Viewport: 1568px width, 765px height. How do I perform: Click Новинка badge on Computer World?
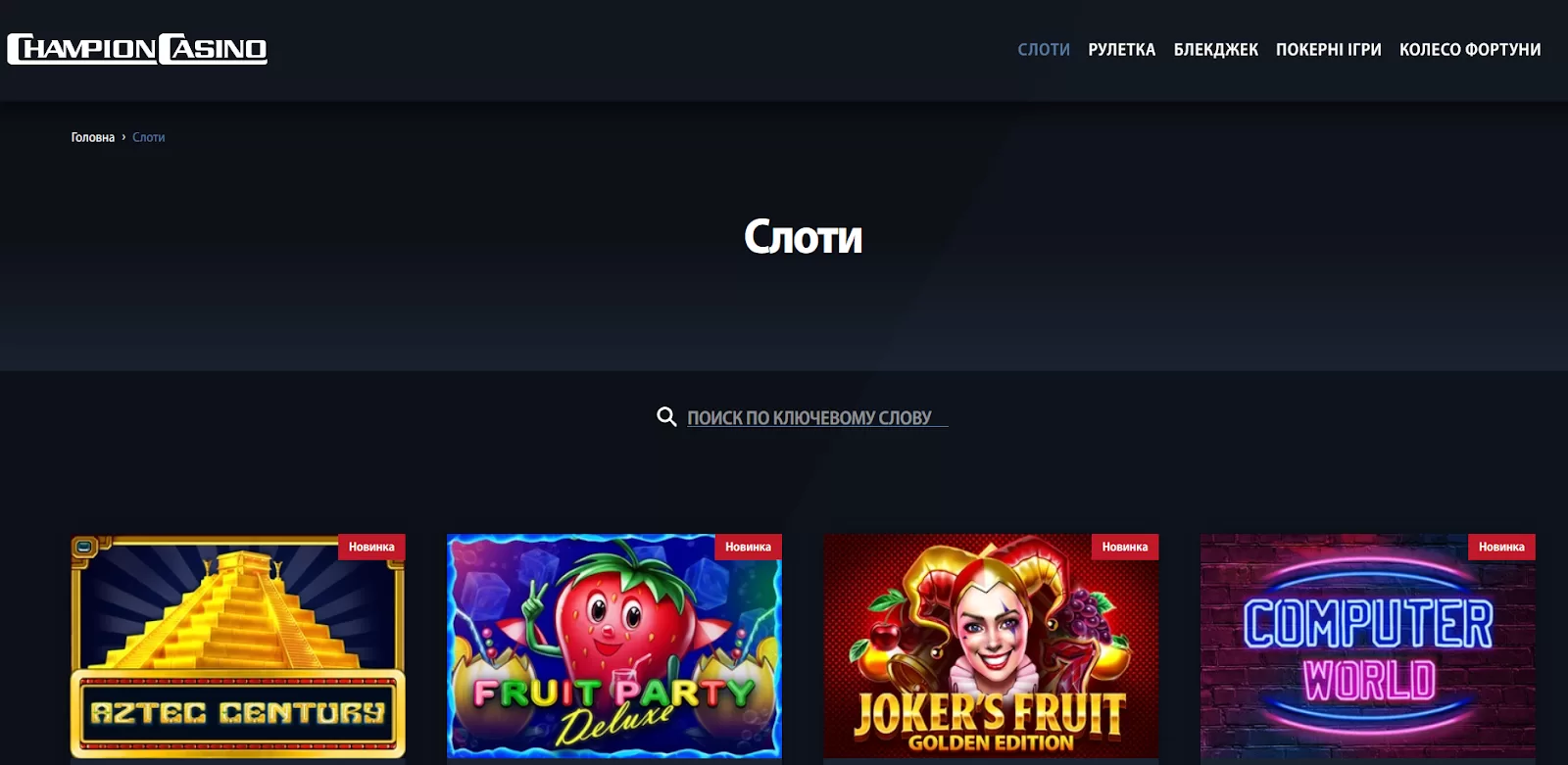pyautogui.click(x=1501, y=547)
